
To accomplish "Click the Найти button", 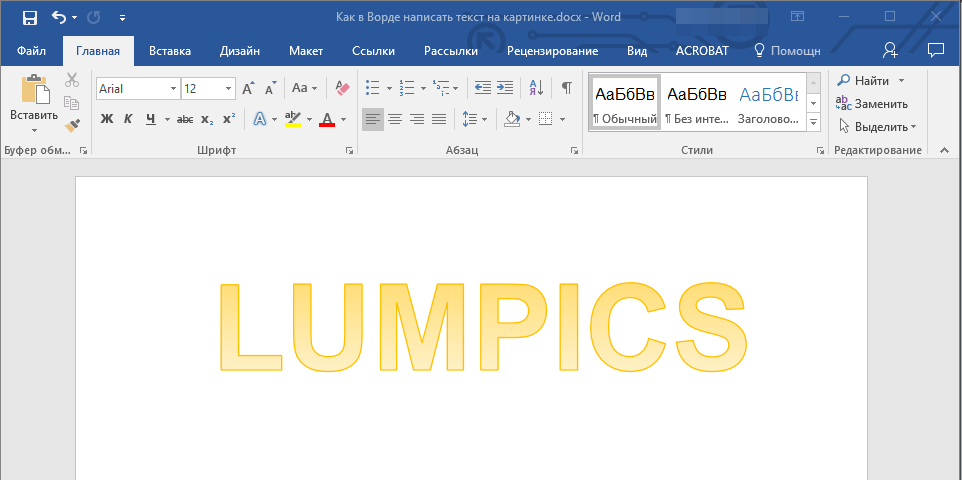I will [864, 80].
